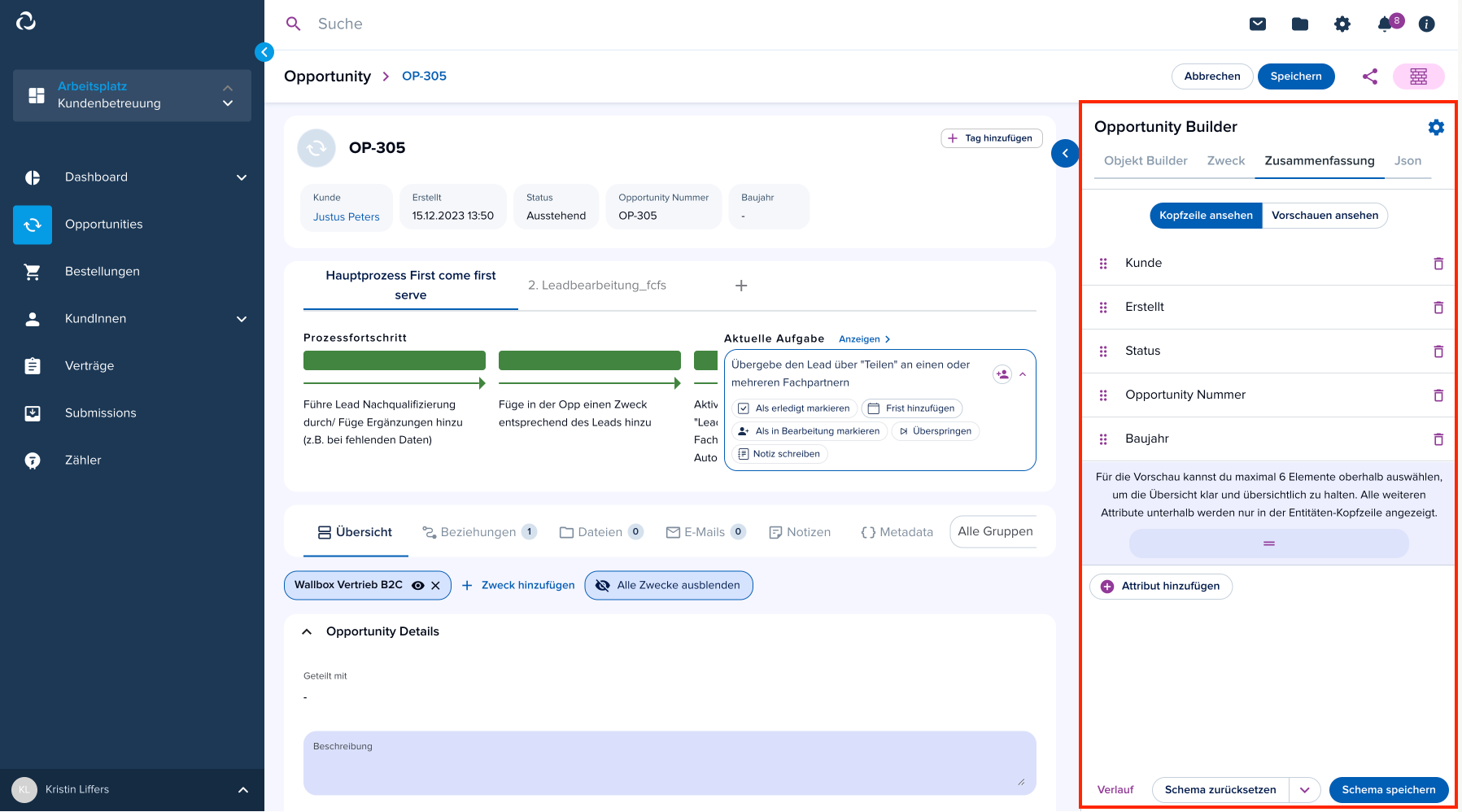Grab the drag handle of Erstellt row

[x=1103, y=307]
